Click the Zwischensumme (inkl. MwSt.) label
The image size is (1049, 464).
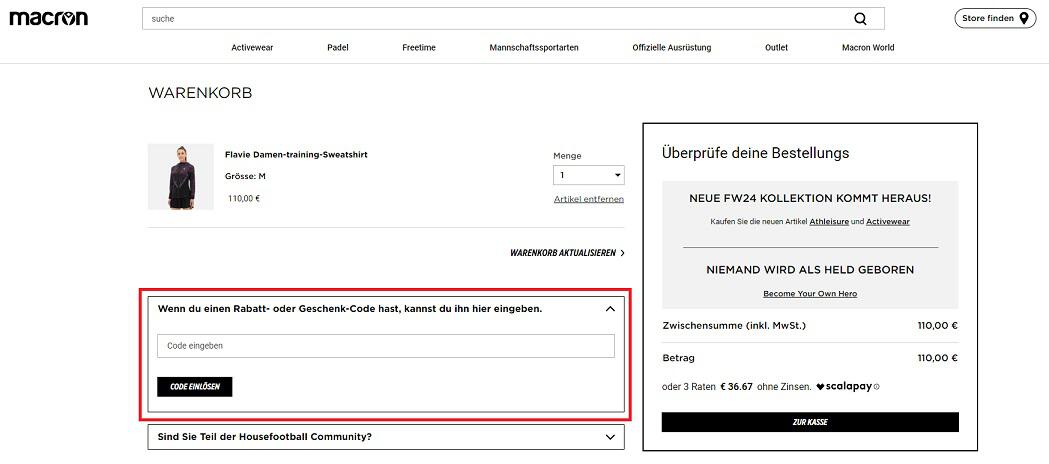734,326
